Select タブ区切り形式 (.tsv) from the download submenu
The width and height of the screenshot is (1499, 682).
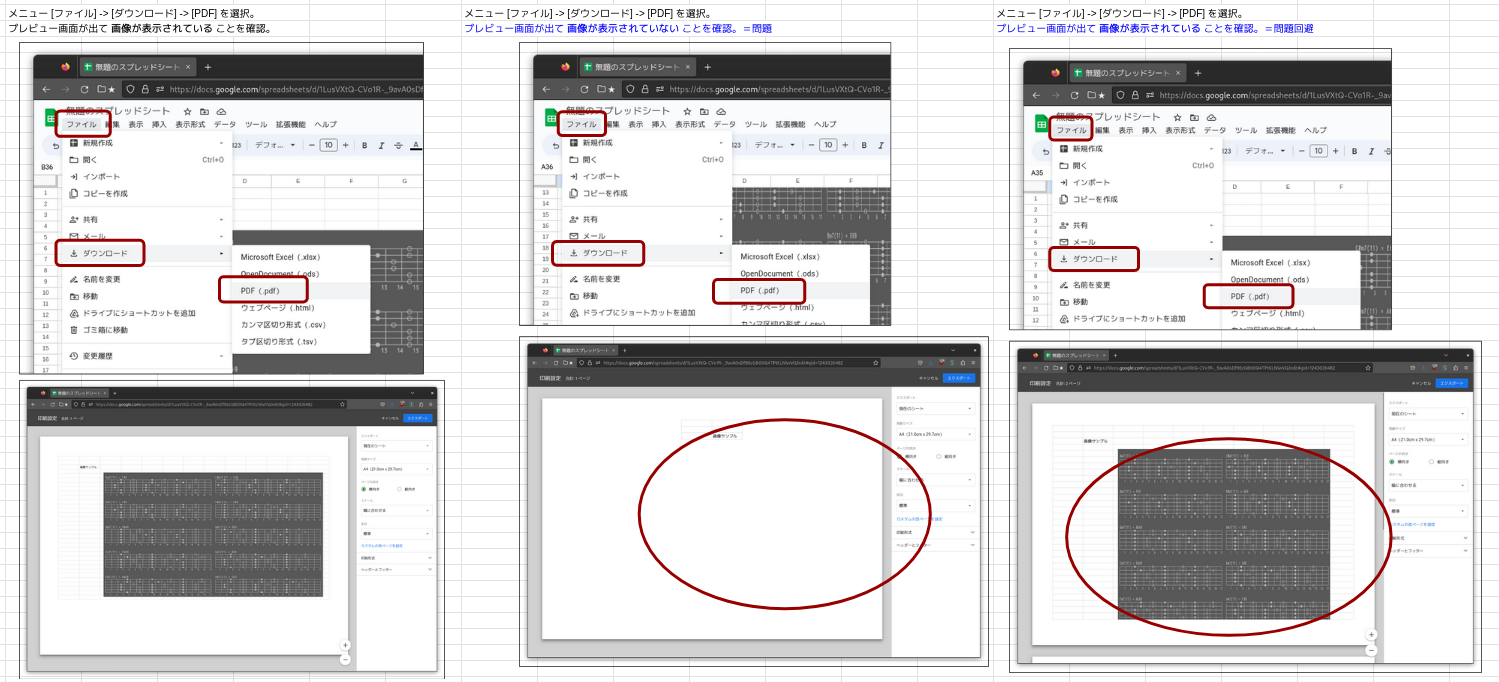(278, 341)
